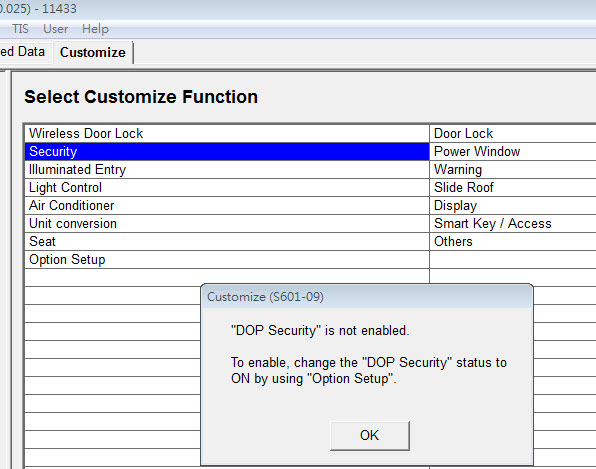Open the TIS menu
Image resolution: width=596 pixels, height=469 pixels.
(x=20, y=29)
